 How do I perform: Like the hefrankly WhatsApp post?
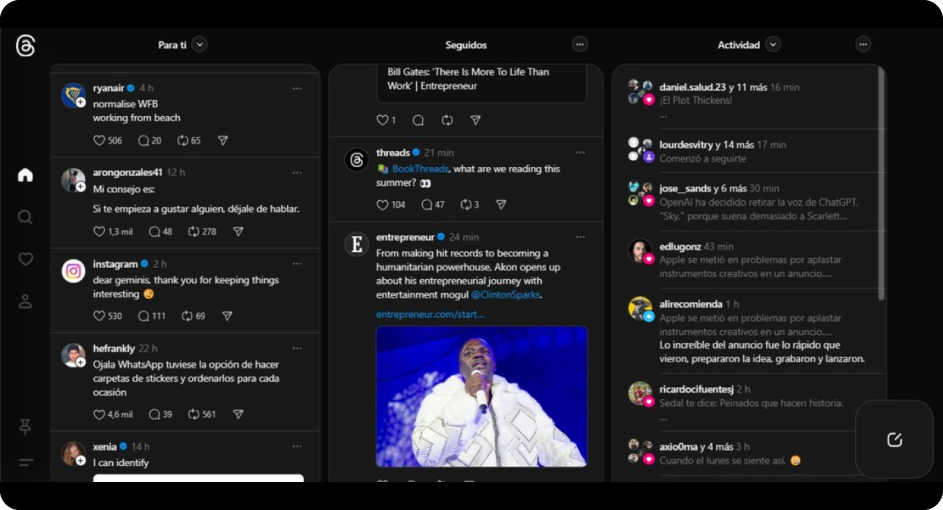click(99, 414)
